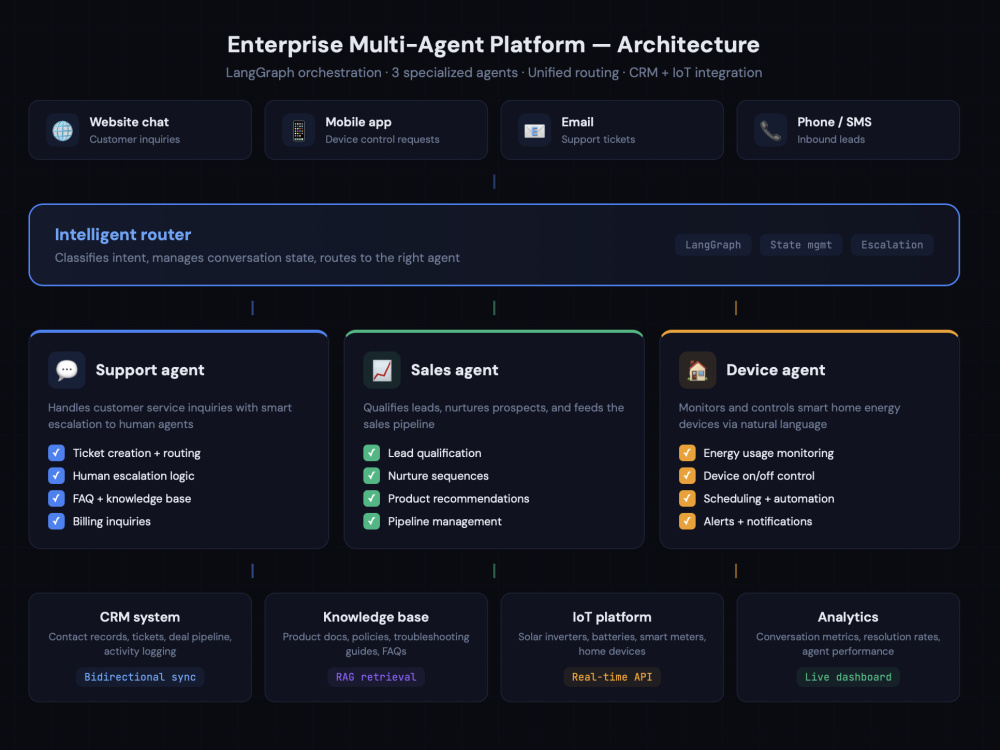
Task: Toggle the Device on/off control checkbox
Action: pos(687,476)
